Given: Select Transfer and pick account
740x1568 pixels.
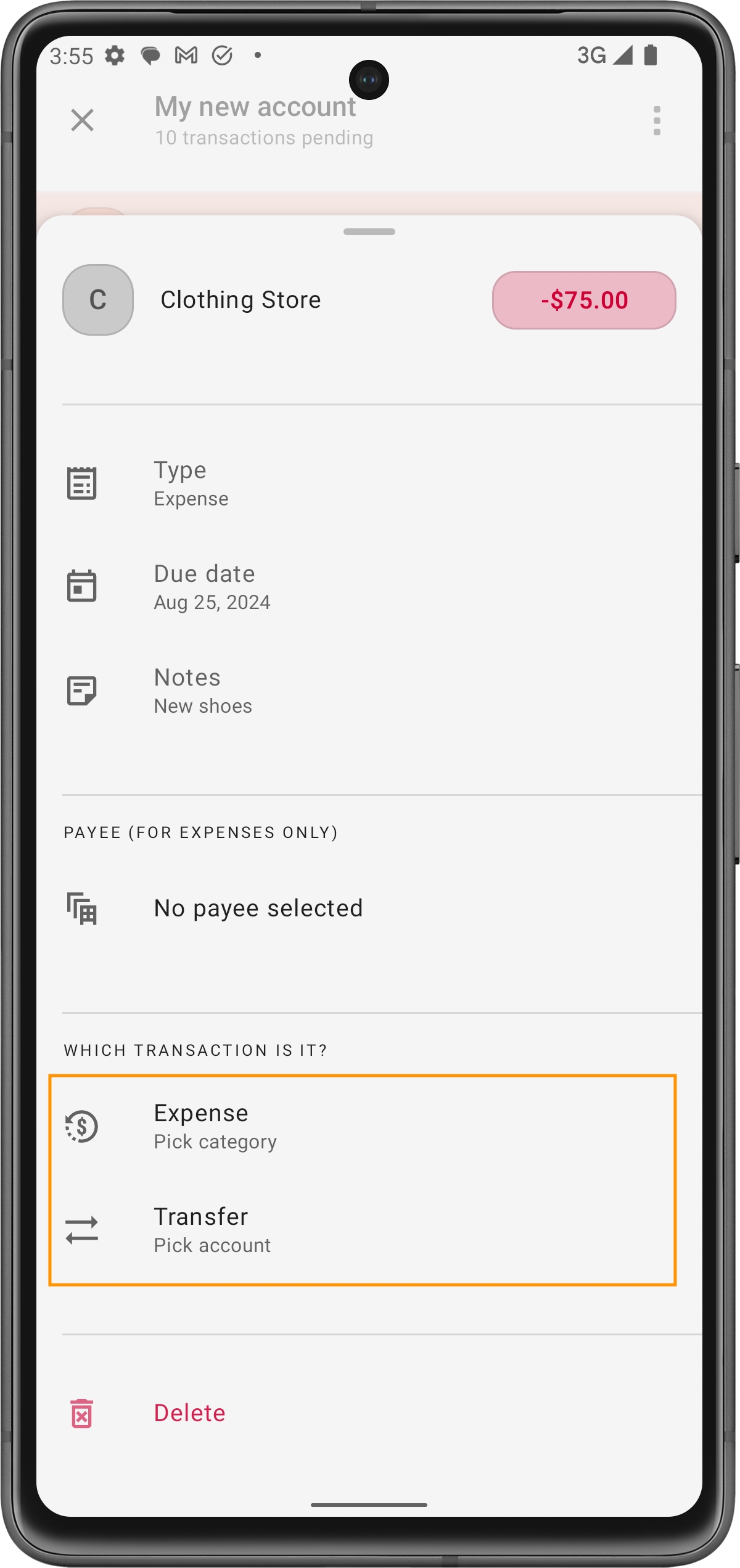Looking at the screenshot, I should (363, 1230).
